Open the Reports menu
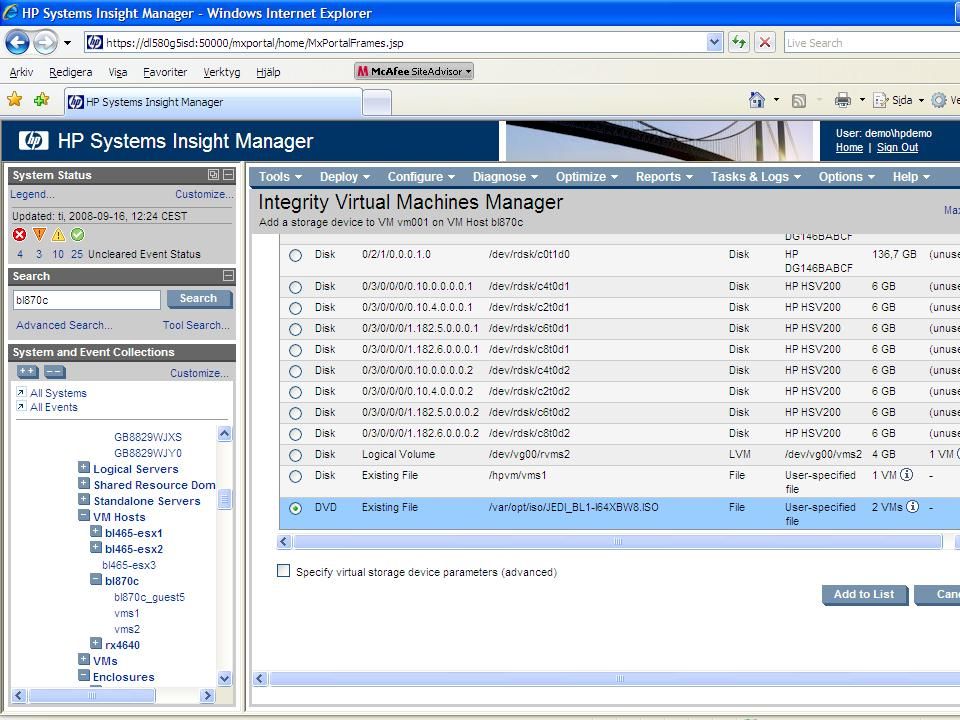Screen dimensions: 960x720 point(664,176)
